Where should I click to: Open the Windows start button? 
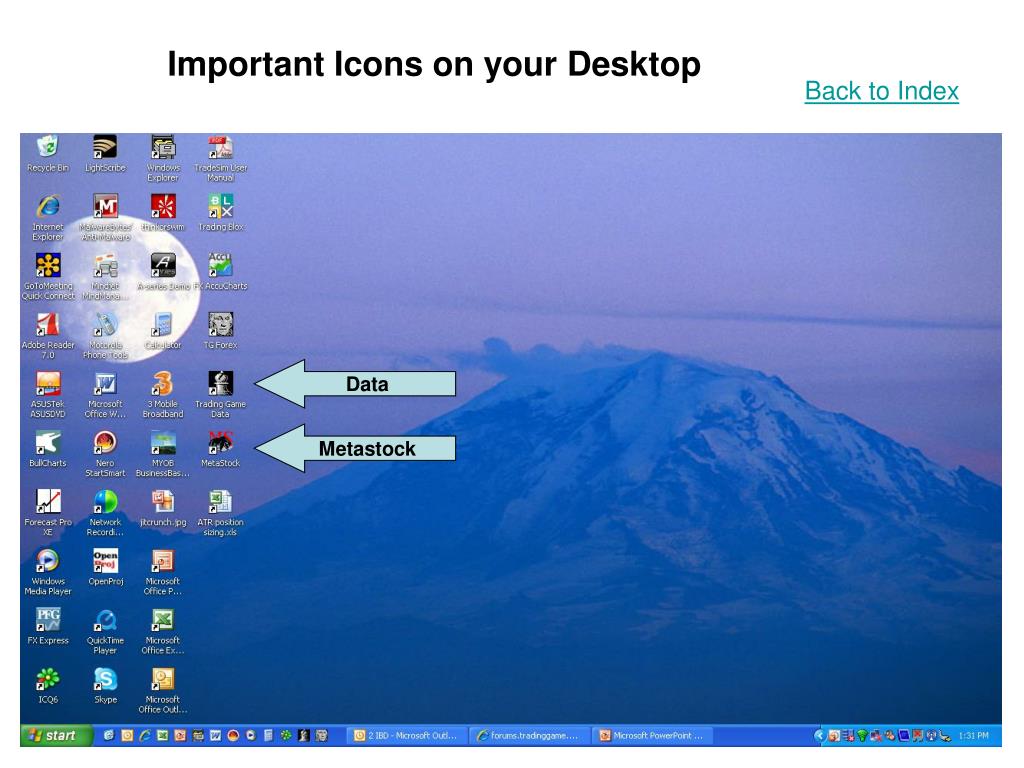pos(54,735)
